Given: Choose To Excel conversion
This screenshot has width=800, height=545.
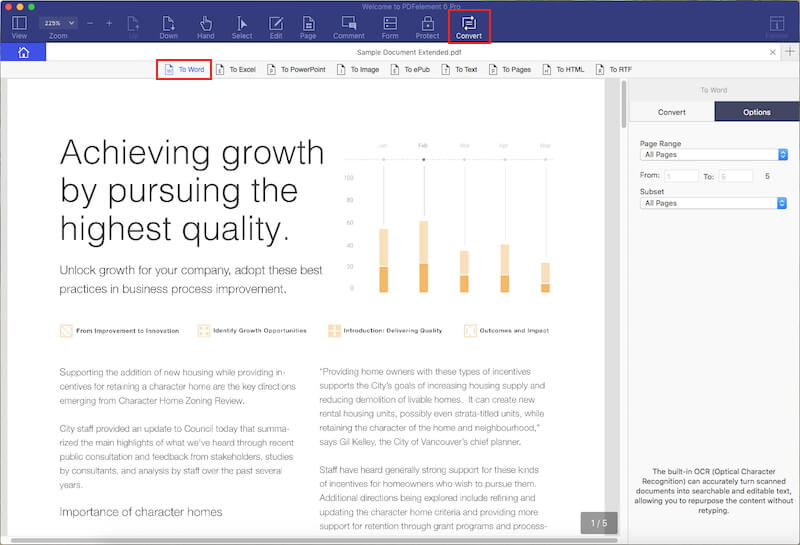Looking at the screenshot, I should pos(234,70).
